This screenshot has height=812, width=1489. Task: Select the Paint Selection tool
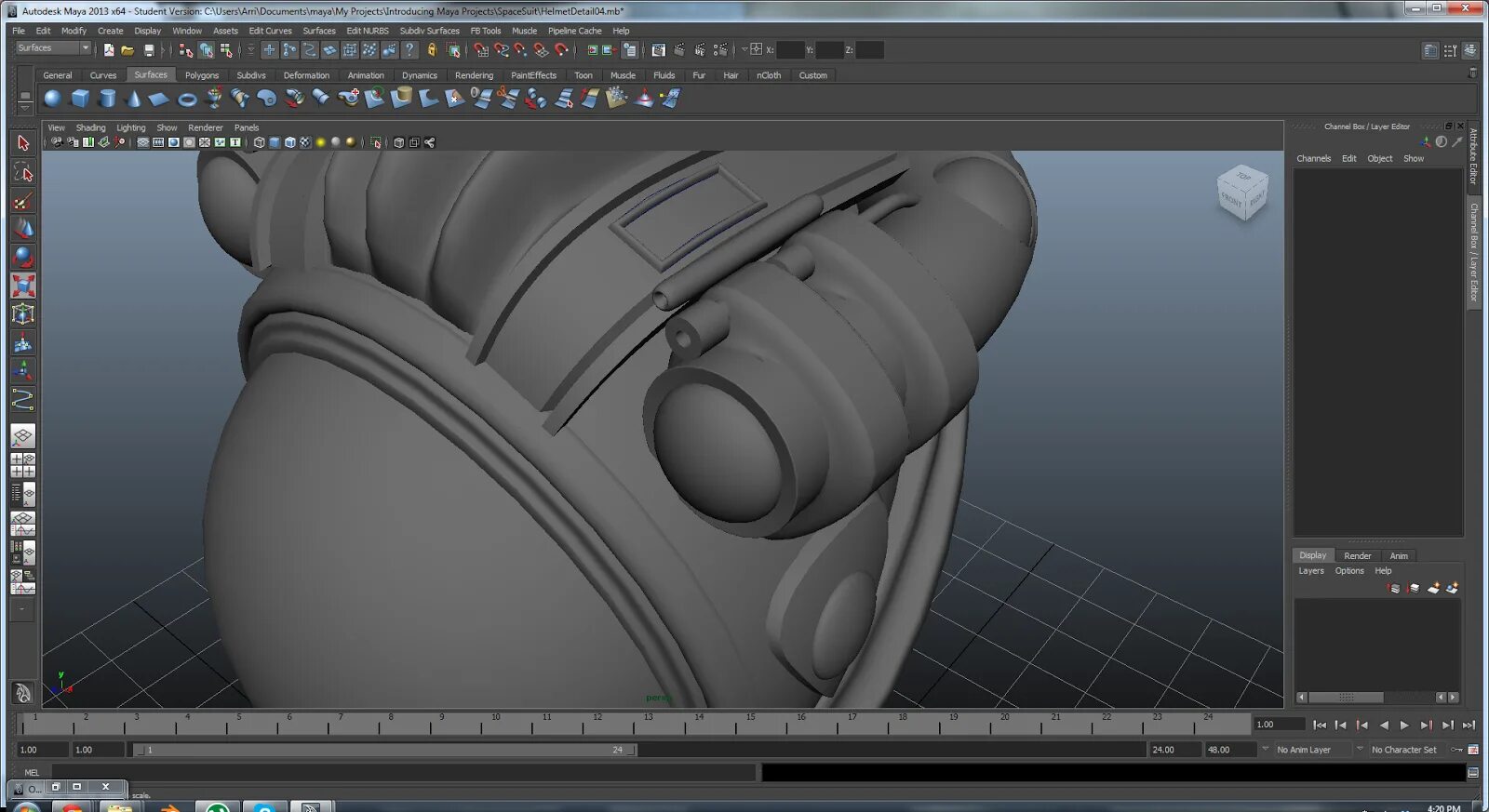click(x=23, y=201)
